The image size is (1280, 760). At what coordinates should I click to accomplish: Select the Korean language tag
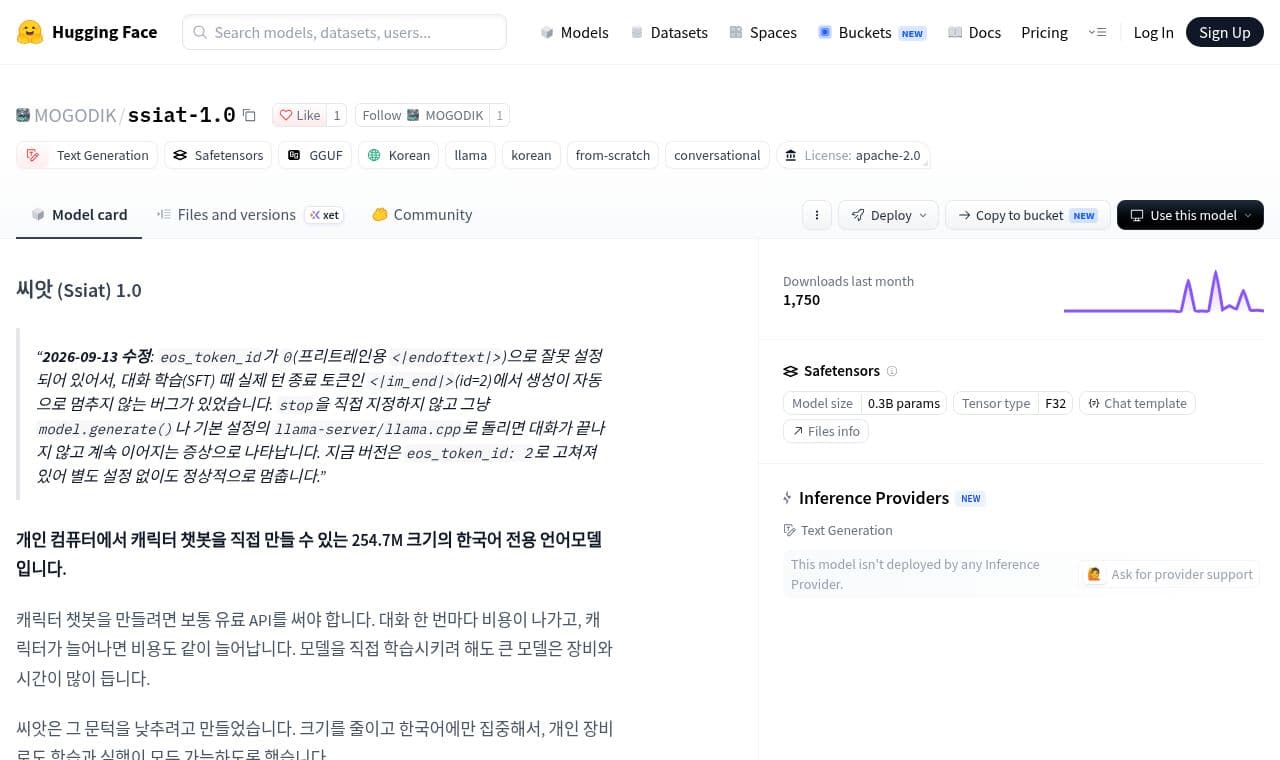pos(398,155)
